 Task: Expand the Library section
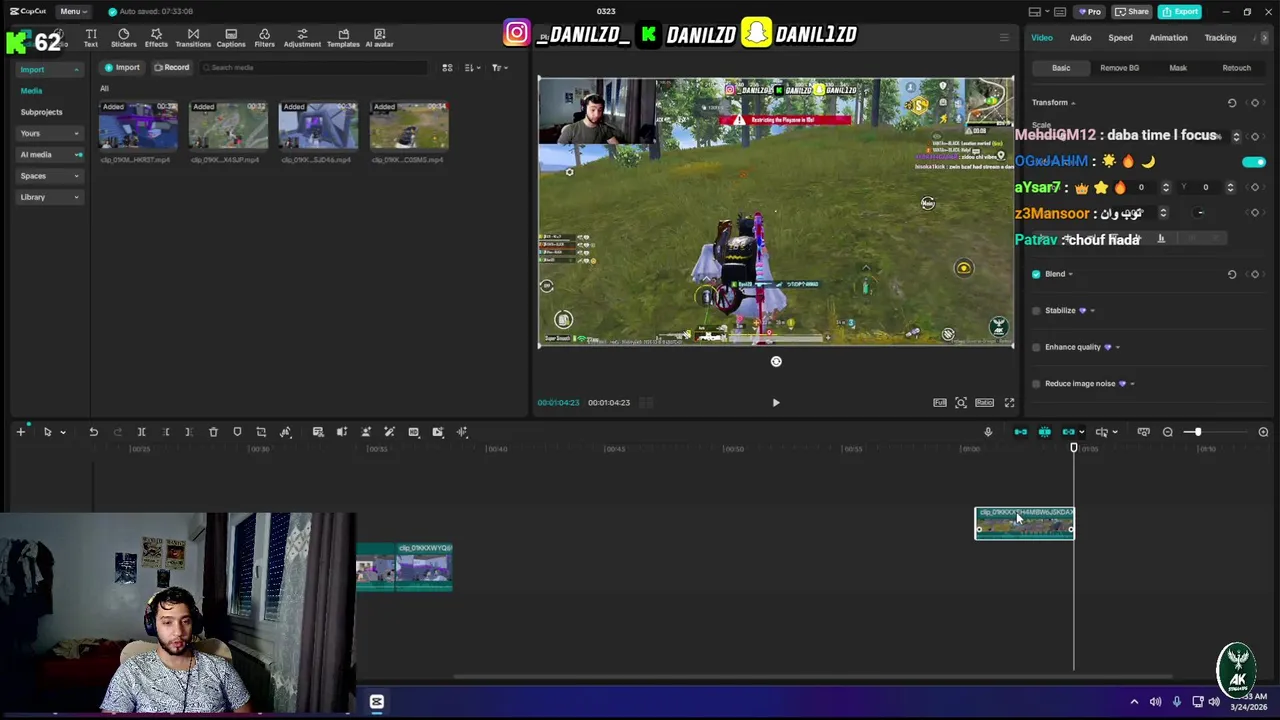48,197
